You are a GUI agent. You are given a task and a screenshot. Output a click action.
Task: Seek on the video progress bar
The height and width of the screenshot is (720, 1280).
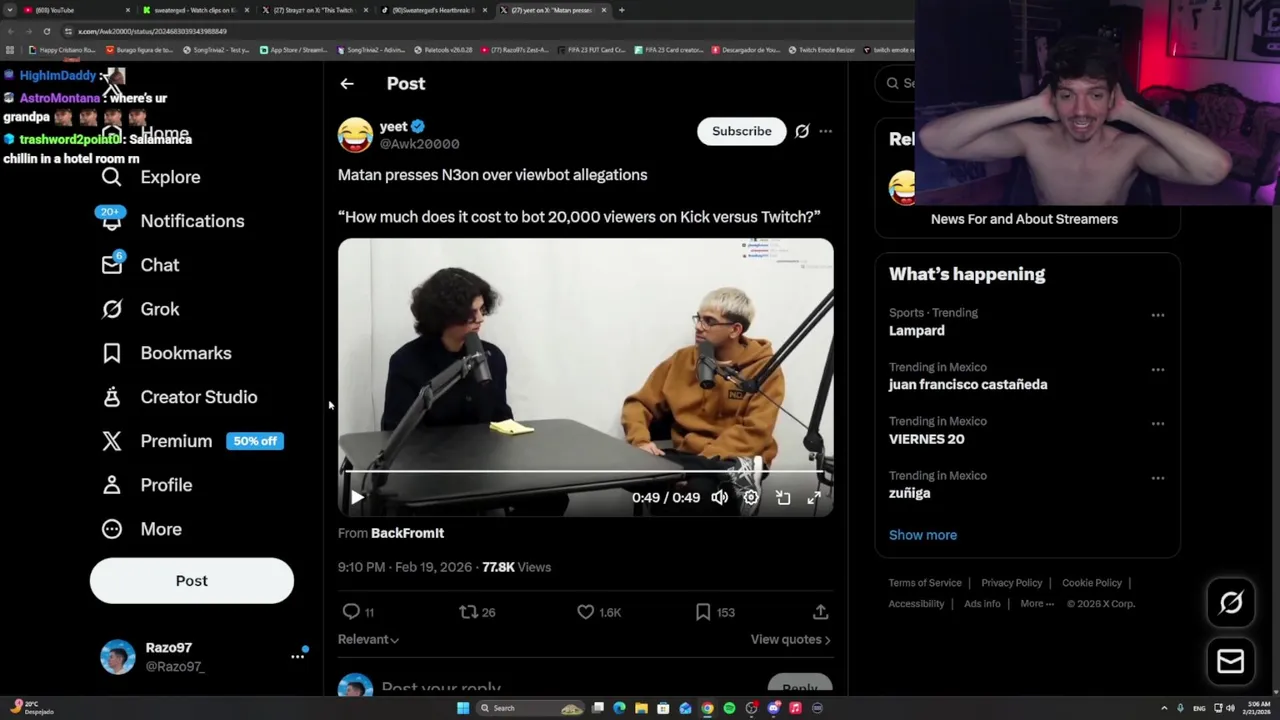[x=585, y=471]
